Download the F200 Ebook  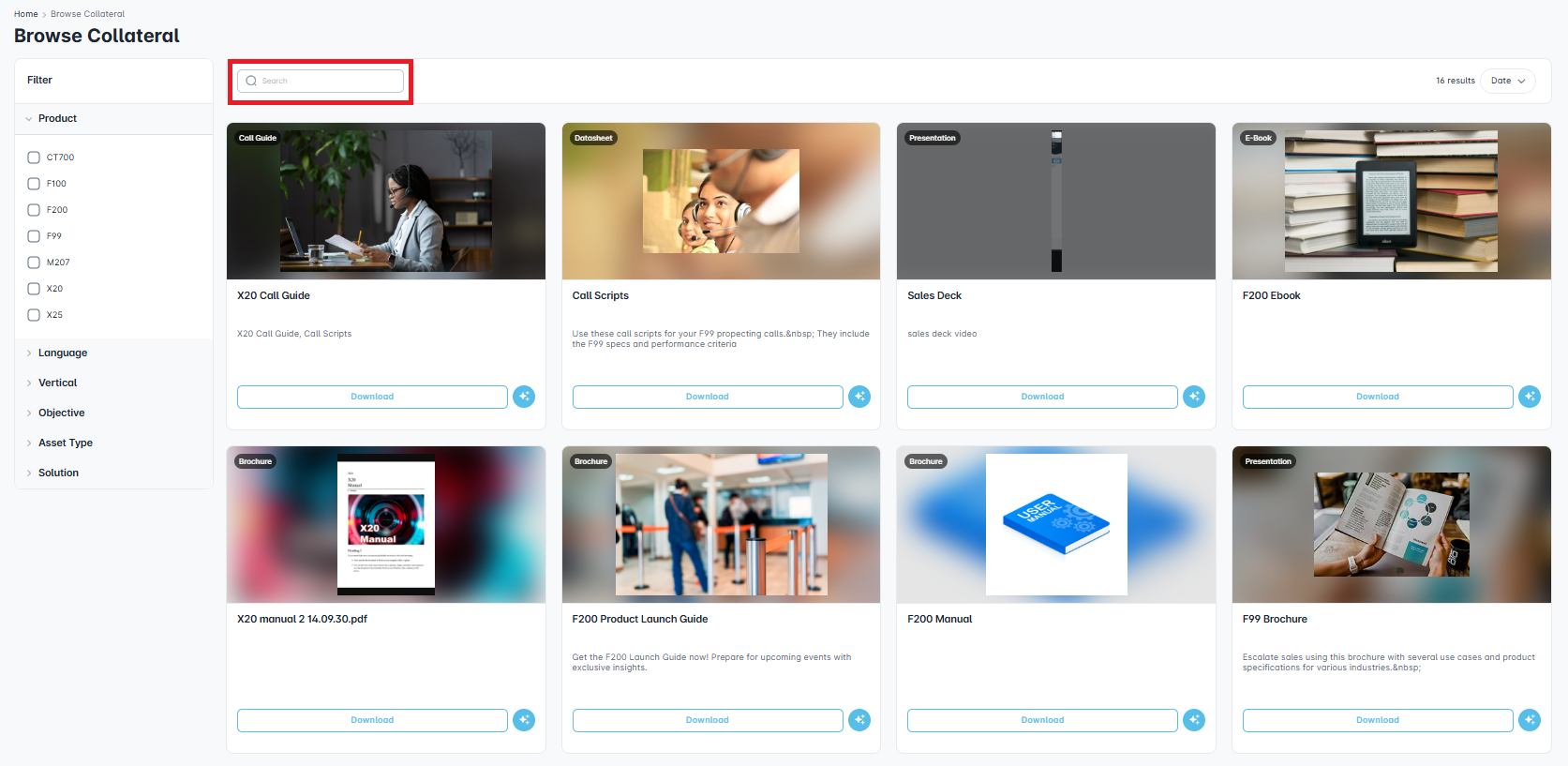coord(1377,397)
